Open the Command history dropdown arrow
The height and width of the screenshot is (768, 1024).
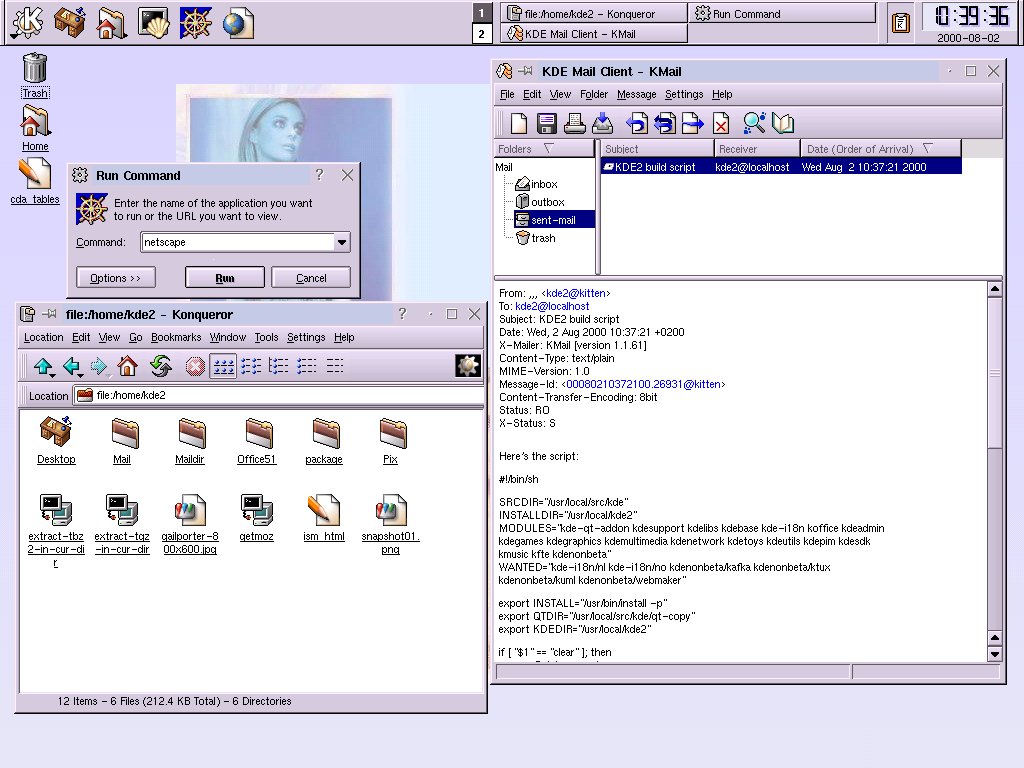[x=342, y=242]
